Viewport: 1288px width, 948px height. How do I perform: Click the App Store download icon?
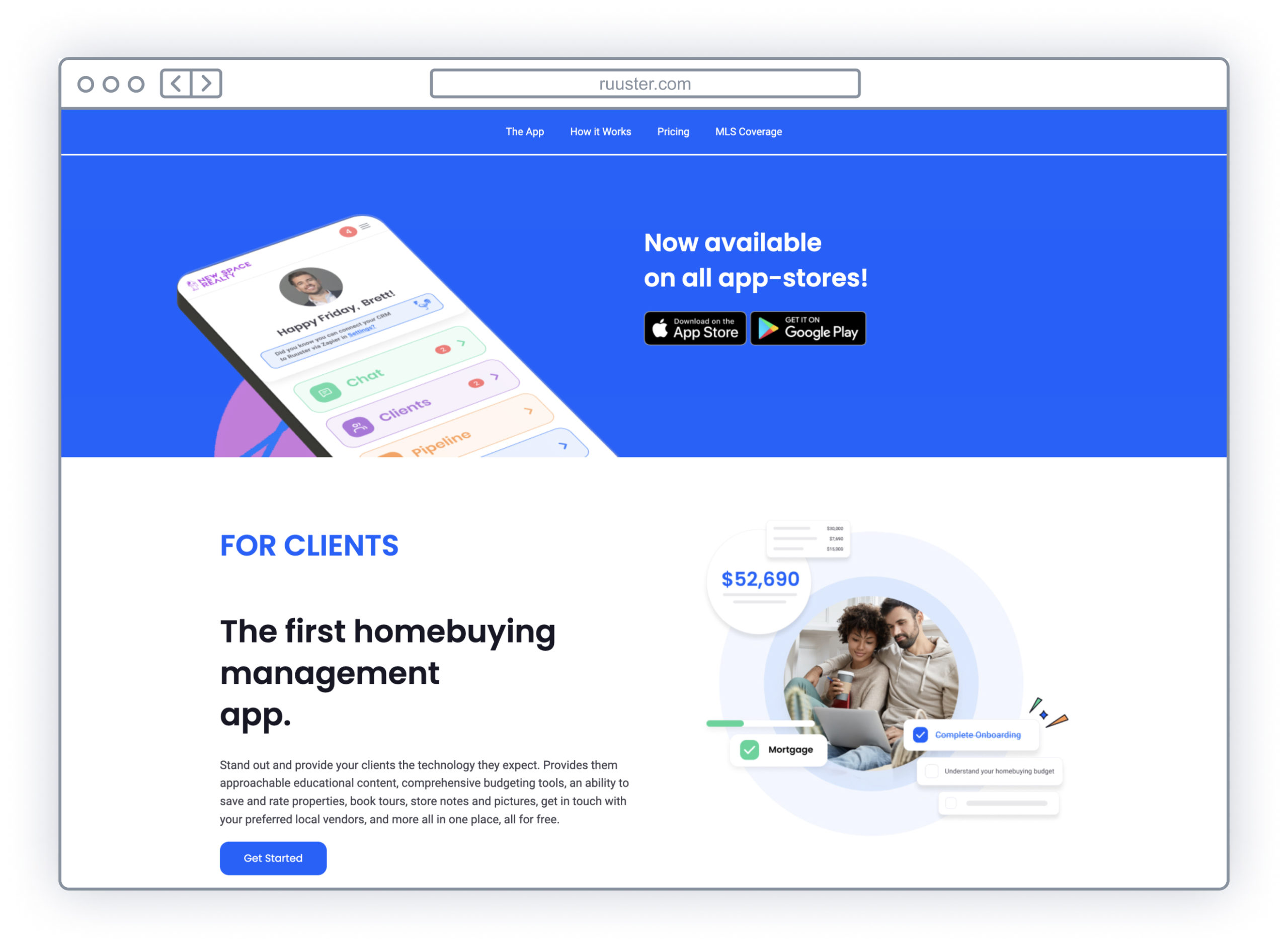(694, 328)
